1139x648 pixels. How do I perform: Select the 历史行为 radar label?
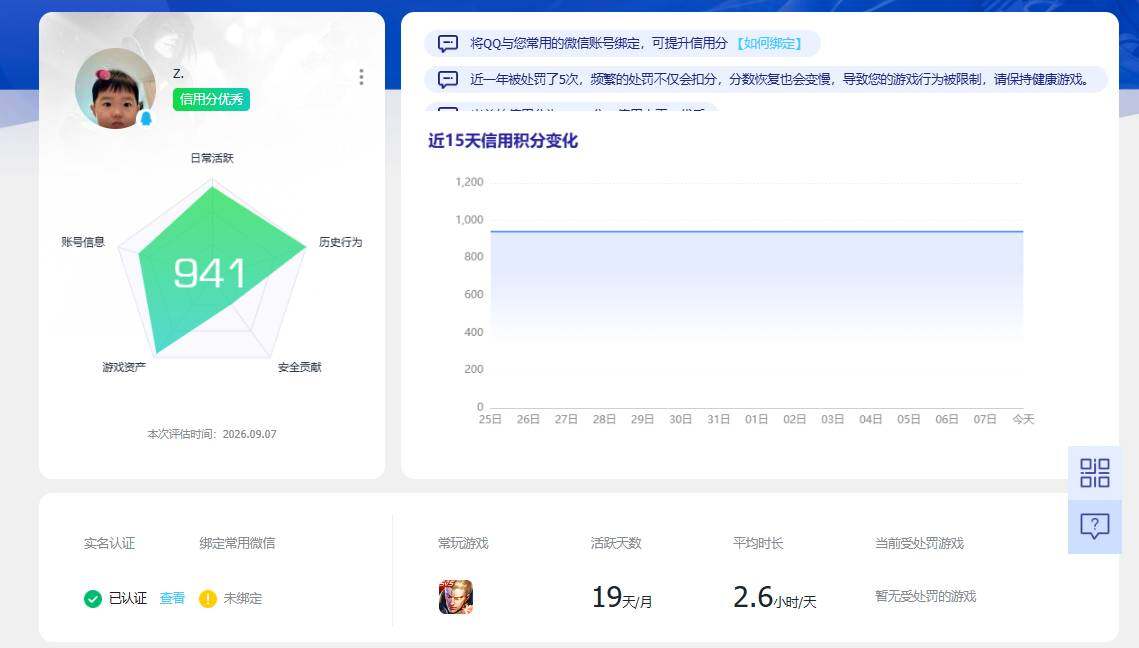(340, 242)
